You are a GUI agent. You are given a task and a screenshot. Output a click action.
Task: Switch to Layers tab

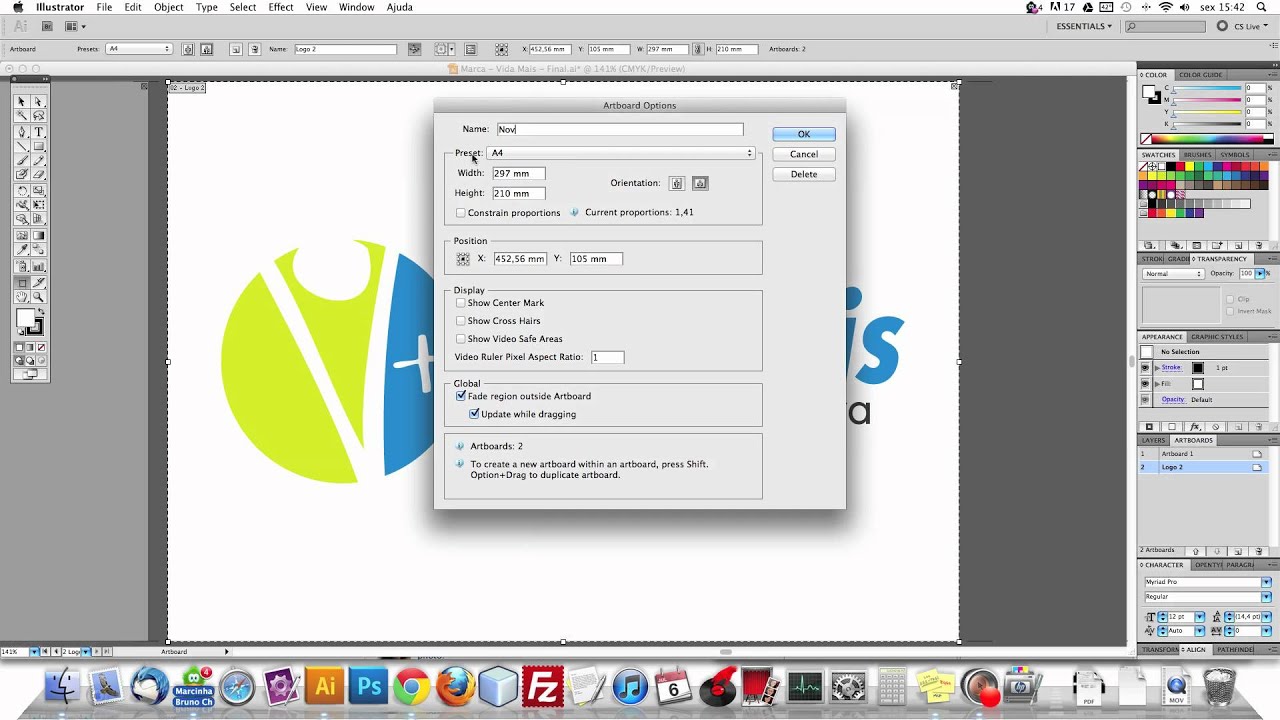click(1154, 440)
